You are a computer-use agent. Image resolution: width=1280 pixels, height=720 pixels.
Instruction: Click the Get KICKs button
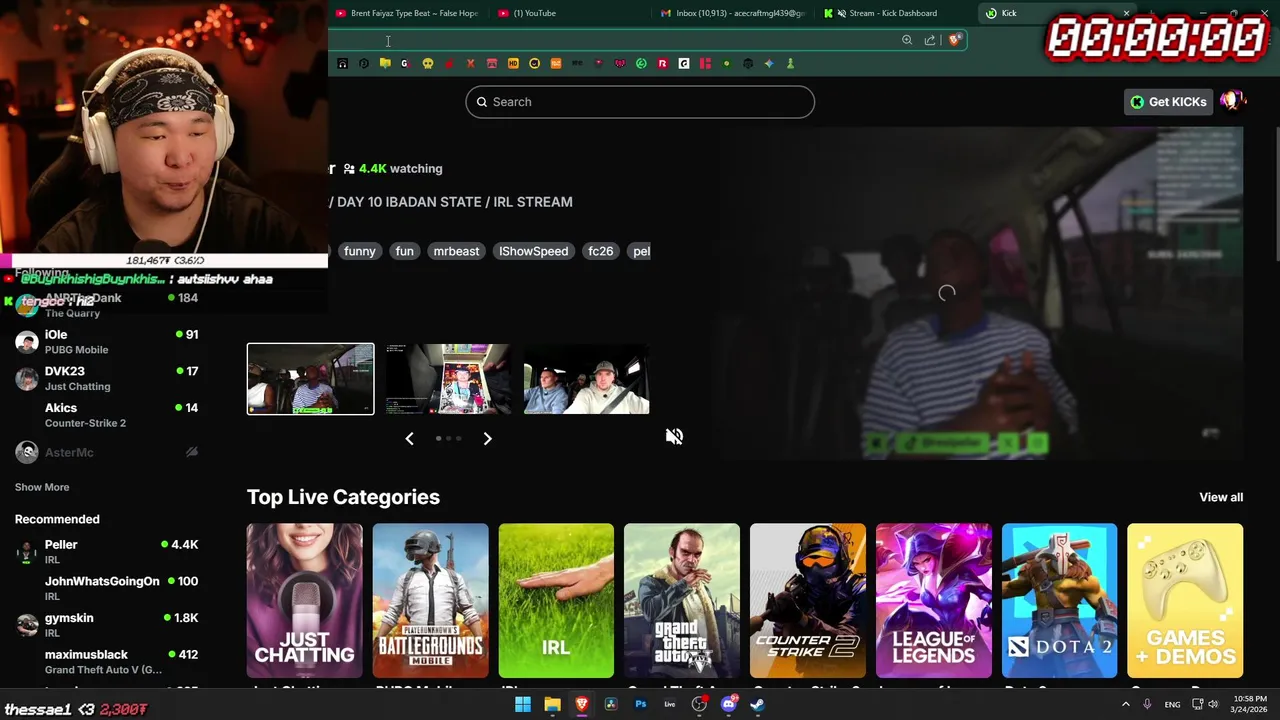[1168, 102]
